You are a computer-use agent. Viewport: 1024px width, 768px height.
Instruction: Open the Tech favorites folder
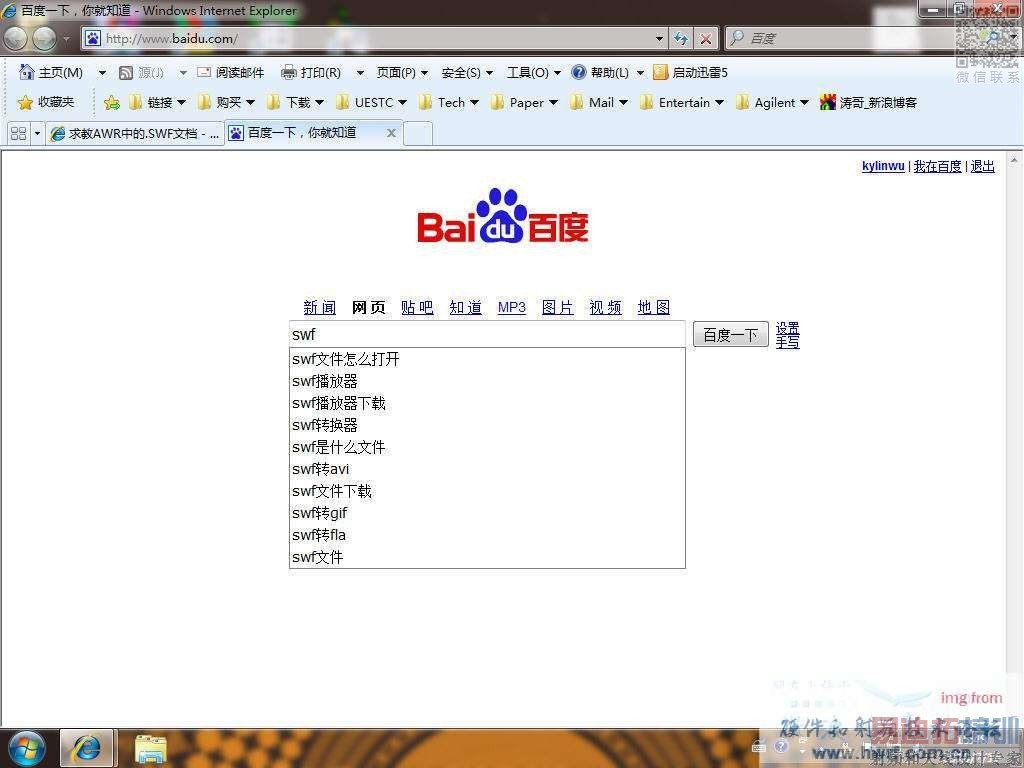coord(449,103)
